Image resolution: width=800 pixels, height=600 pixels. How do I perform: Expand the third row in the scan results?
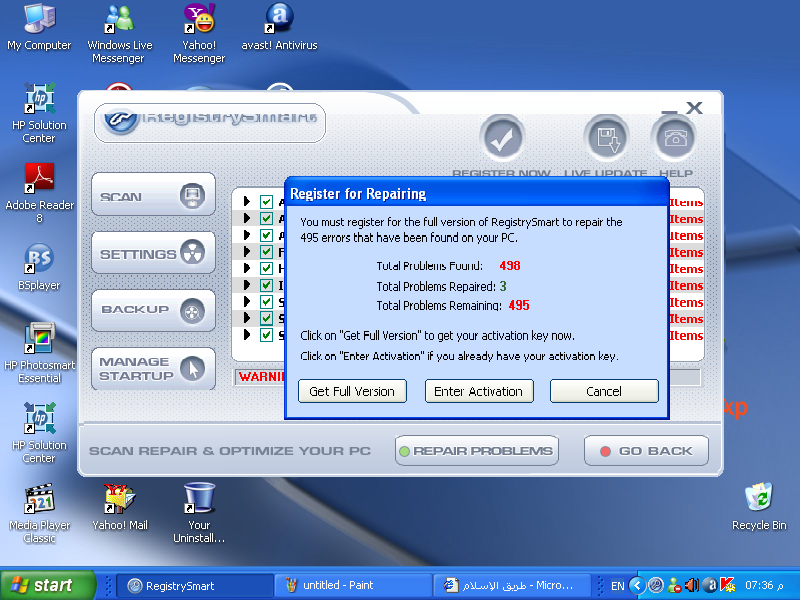(247, 235)
